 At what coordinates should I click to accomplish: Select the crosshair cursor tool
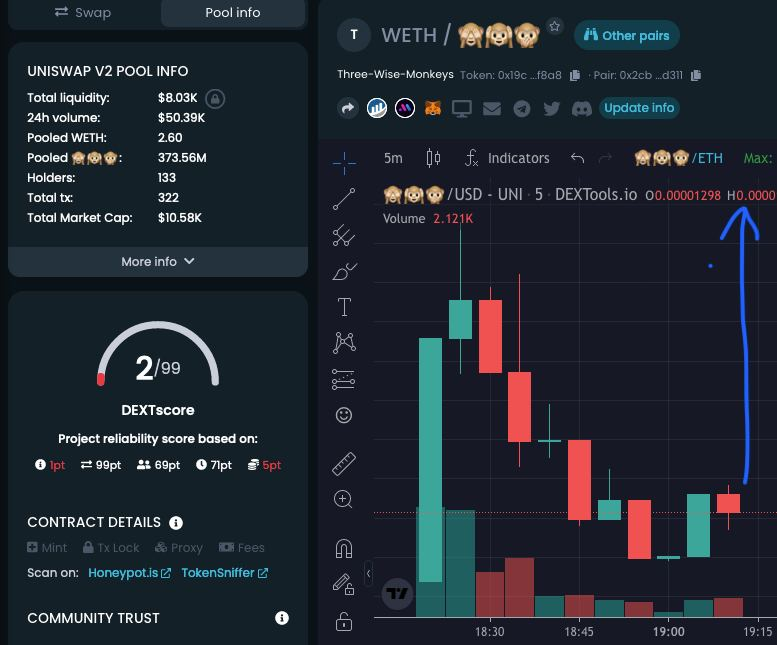point(344,161)
